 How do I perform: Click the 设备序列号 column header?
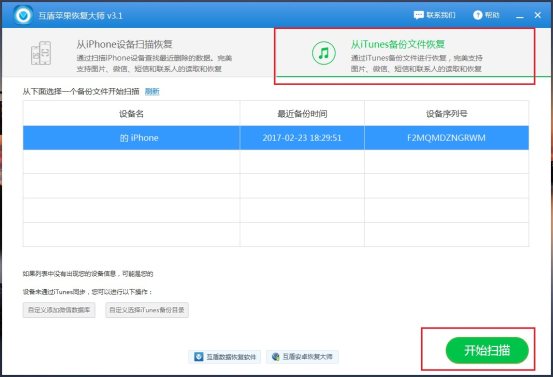[446, 114]
